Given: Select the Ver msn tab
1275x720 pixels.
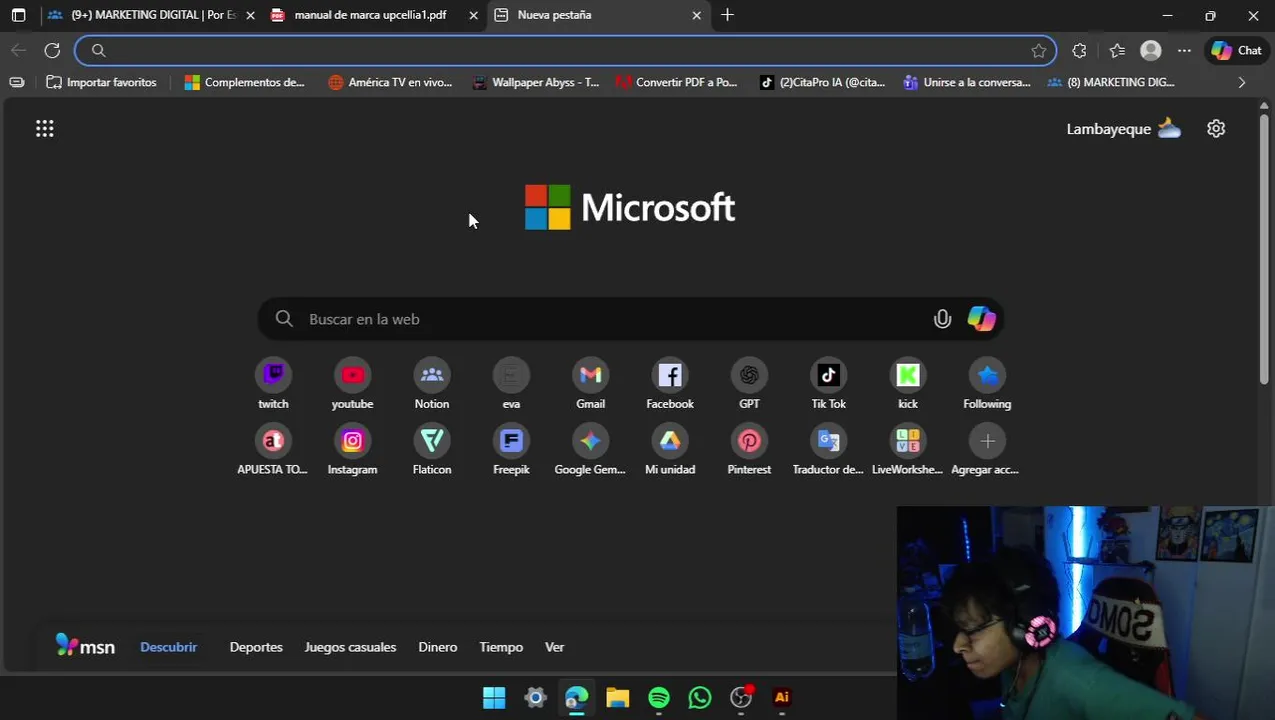Looking at the screenshot, I should [x=554, y=647].
